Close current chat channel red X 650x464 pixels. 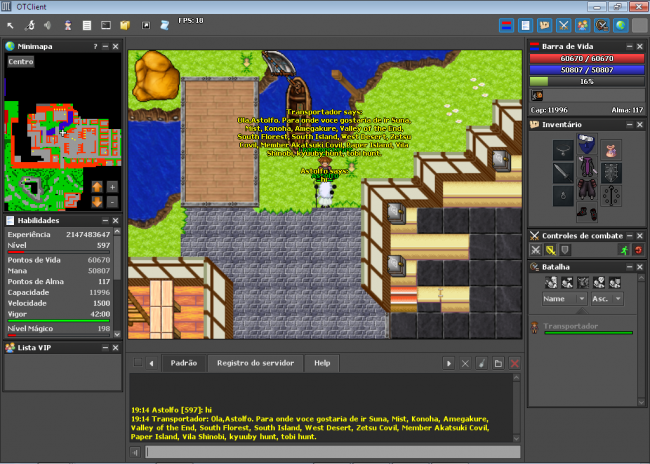tap(514, 364)
